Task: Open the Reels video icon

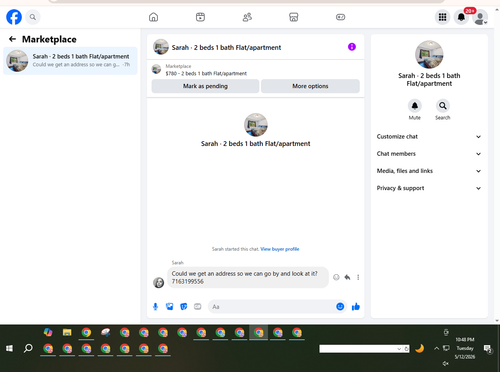Action: tap(200, 17)
